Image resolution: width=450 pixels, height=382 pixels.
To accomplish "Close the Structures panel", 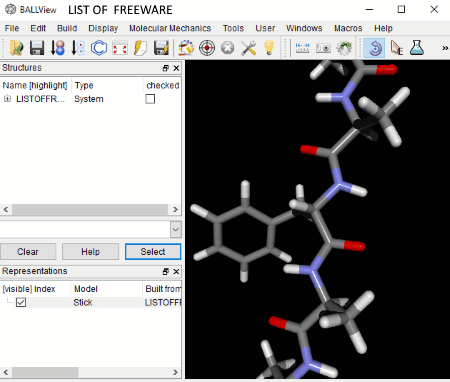I will pyautogui.click(x=176, y=68).
